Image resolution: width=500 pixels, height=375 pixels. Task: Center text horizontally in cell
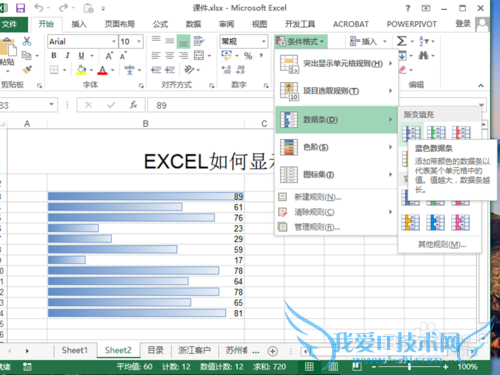click(x=170, y=56)
